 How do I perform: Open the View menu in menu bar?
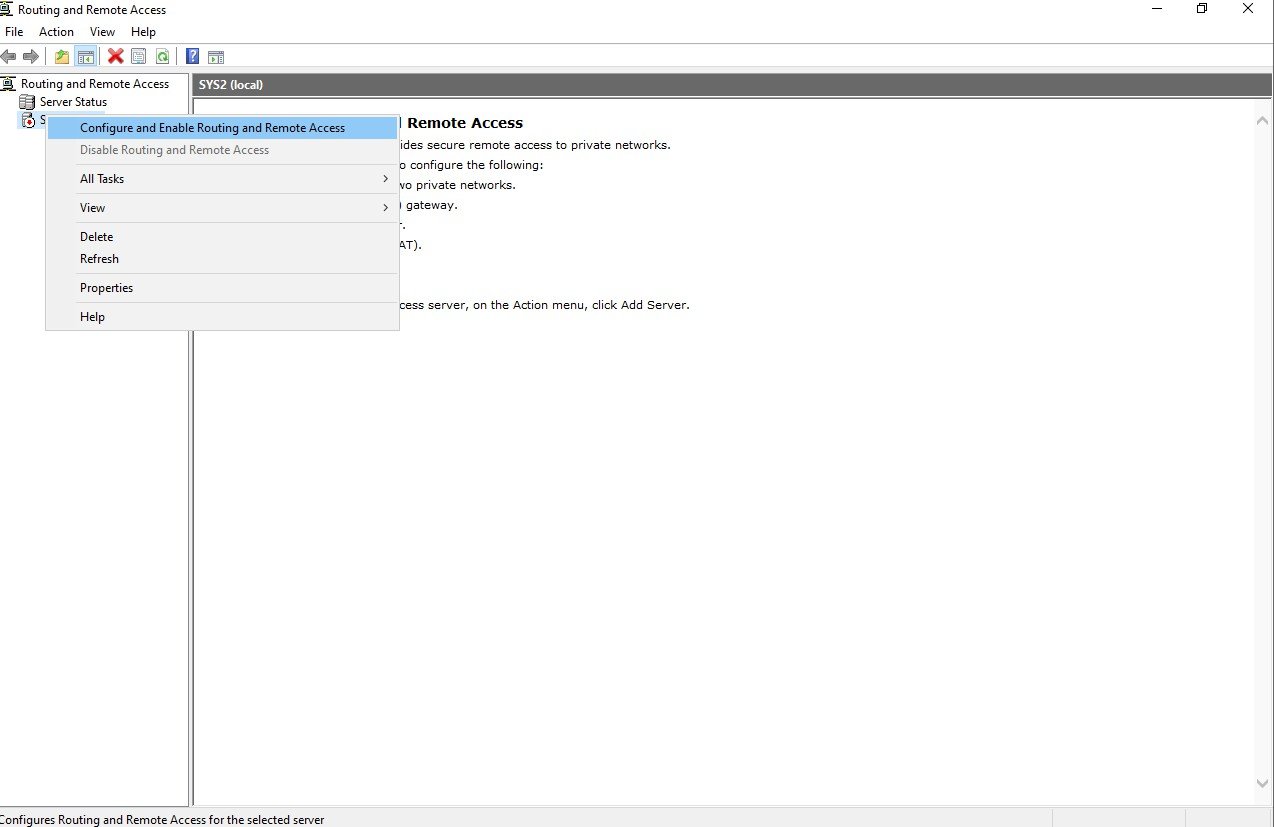click(103, 32)
